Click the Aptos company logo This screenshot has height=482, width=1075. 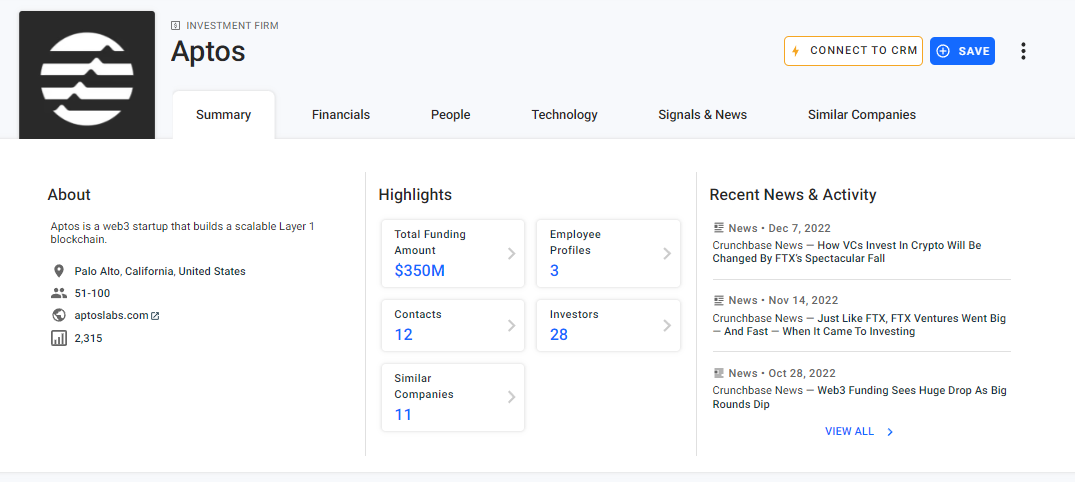click(87, 75)
